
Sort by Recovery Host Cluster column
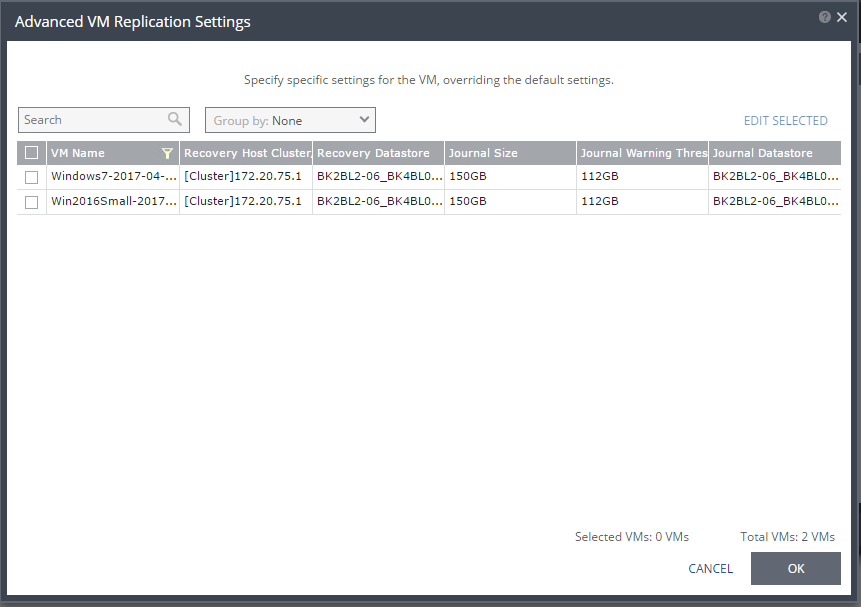tap(247, 153)
